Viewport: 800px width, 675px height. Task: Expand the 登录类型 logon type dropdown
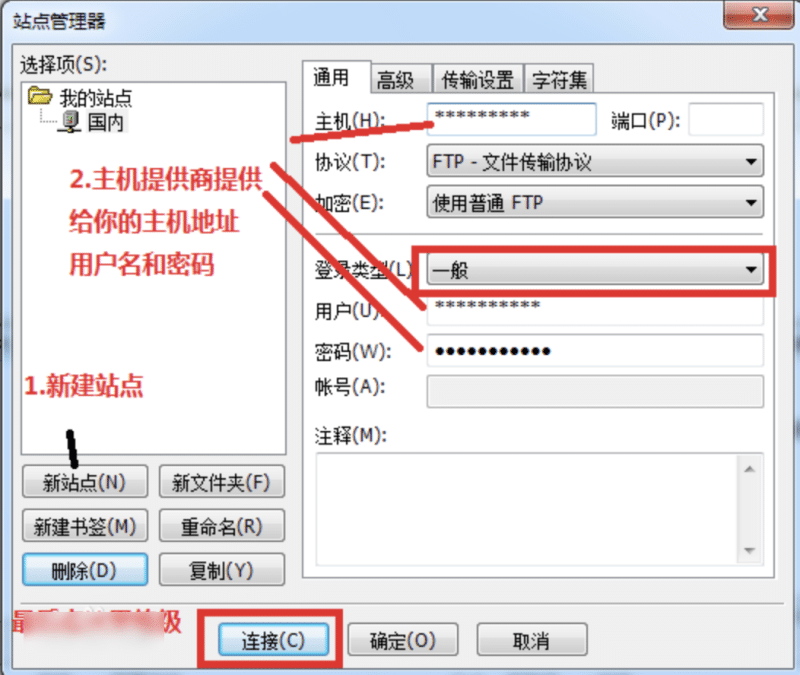[x=595, y=269]
